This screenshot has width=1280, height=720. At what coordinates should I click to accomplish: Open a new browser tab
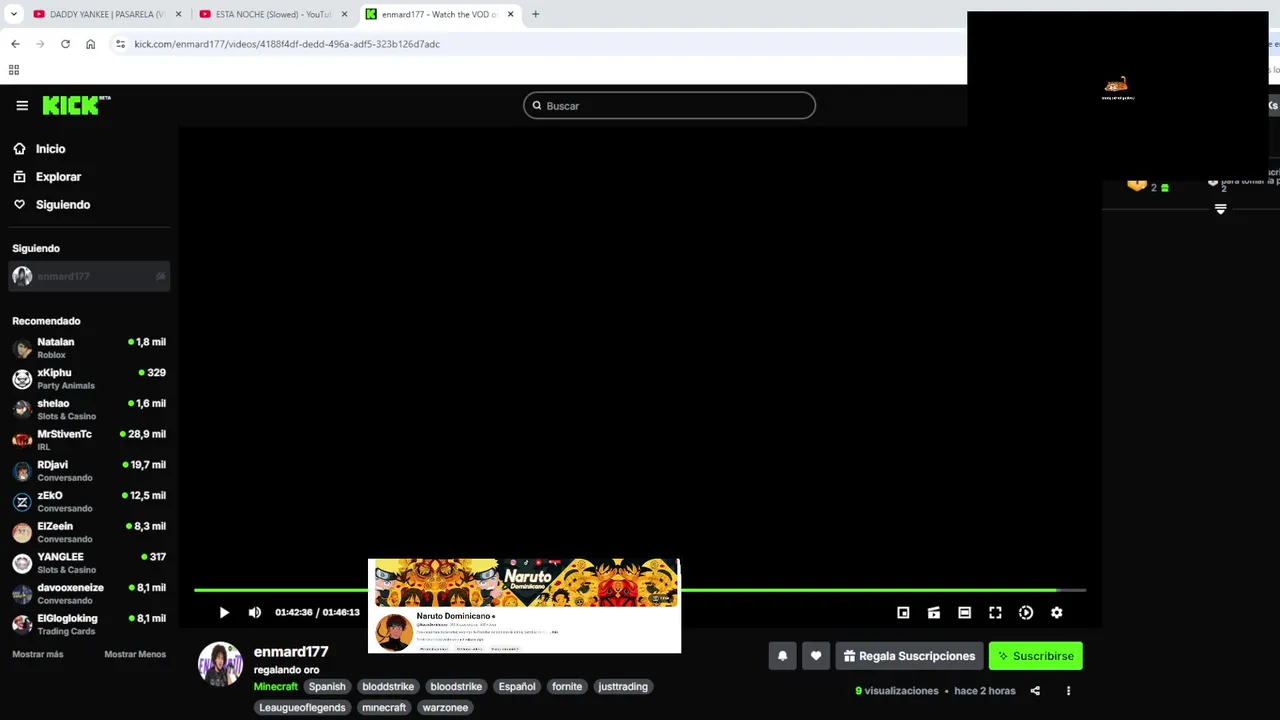point(535,14)
